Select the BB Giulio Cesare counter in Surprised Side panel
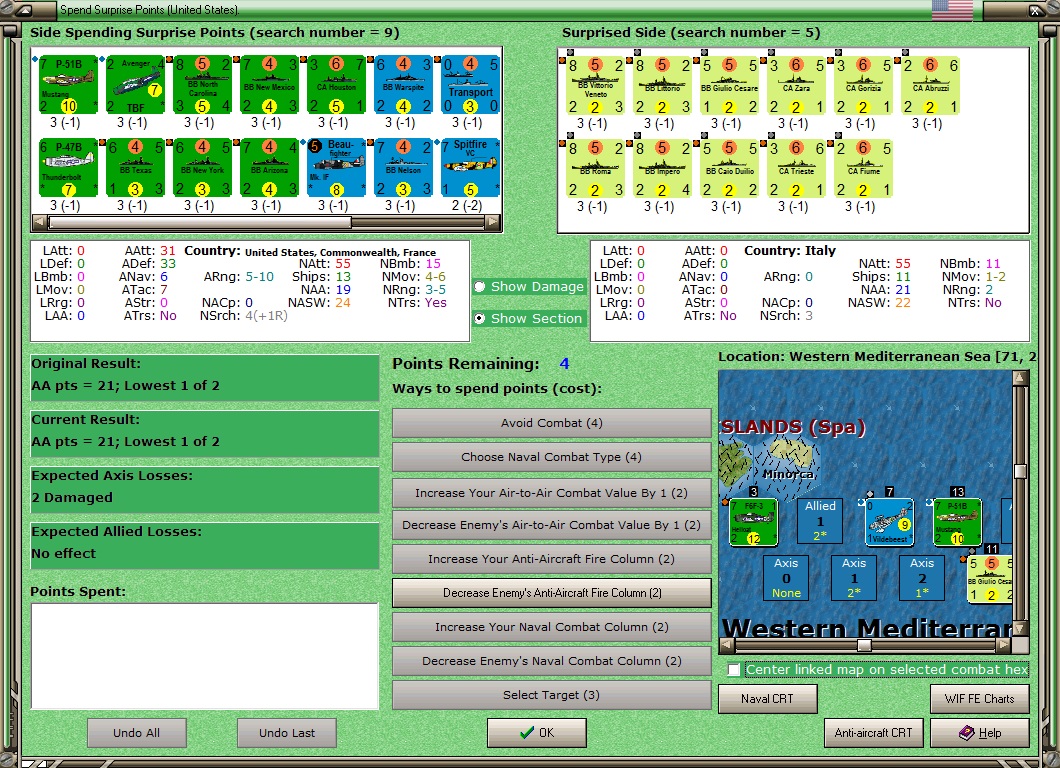Viewport: 1060px width, 768px height. pos(729,86)
